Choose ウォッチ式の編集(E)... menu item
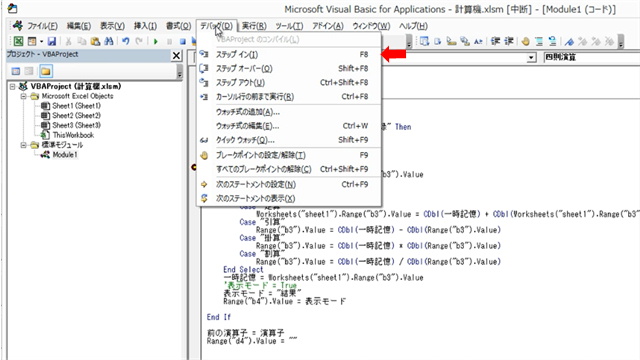The image size is (640, 360). tap(289, 126)
